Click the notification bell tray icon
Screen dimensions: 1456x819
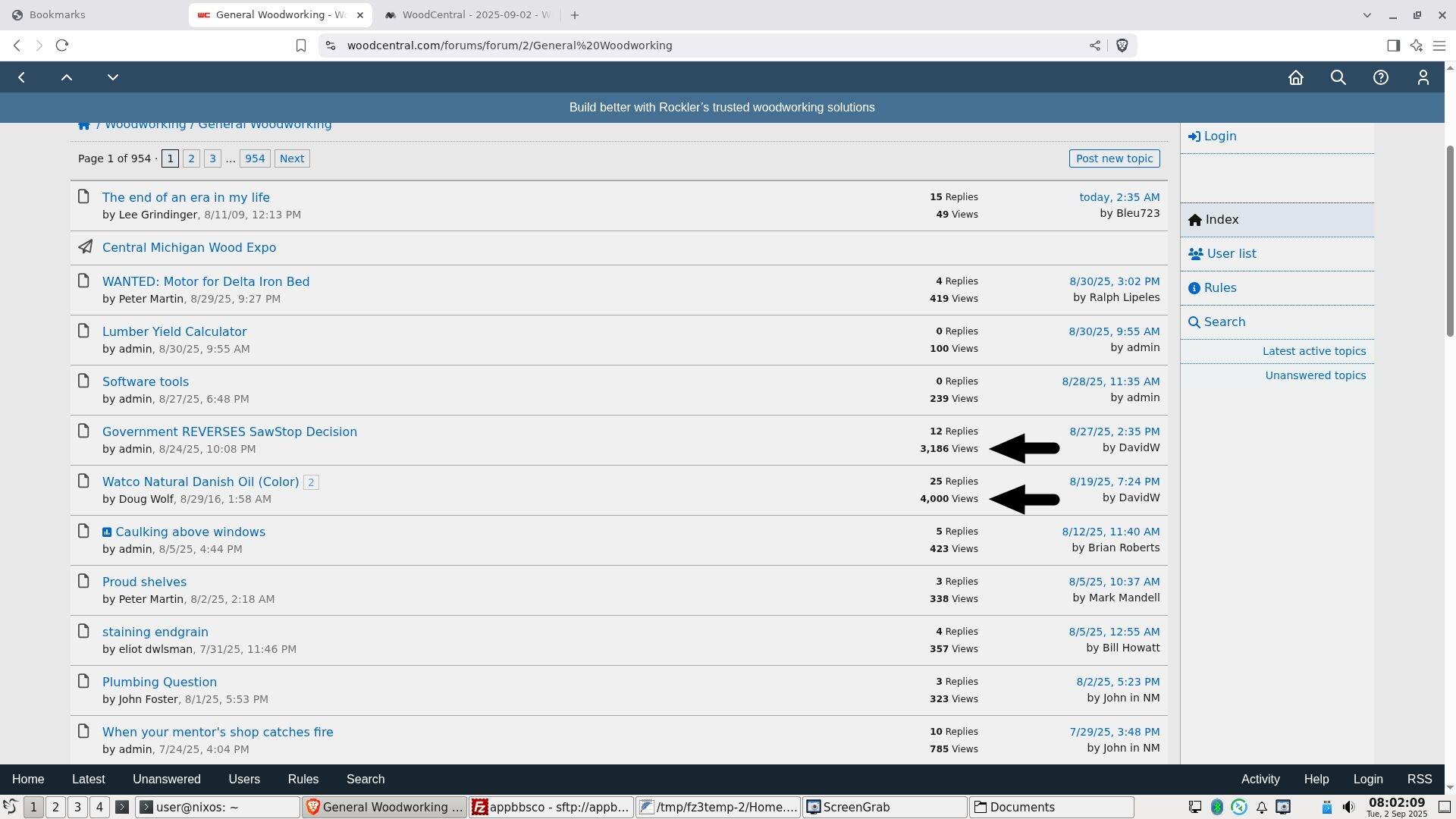click(x=1261, y=808)
